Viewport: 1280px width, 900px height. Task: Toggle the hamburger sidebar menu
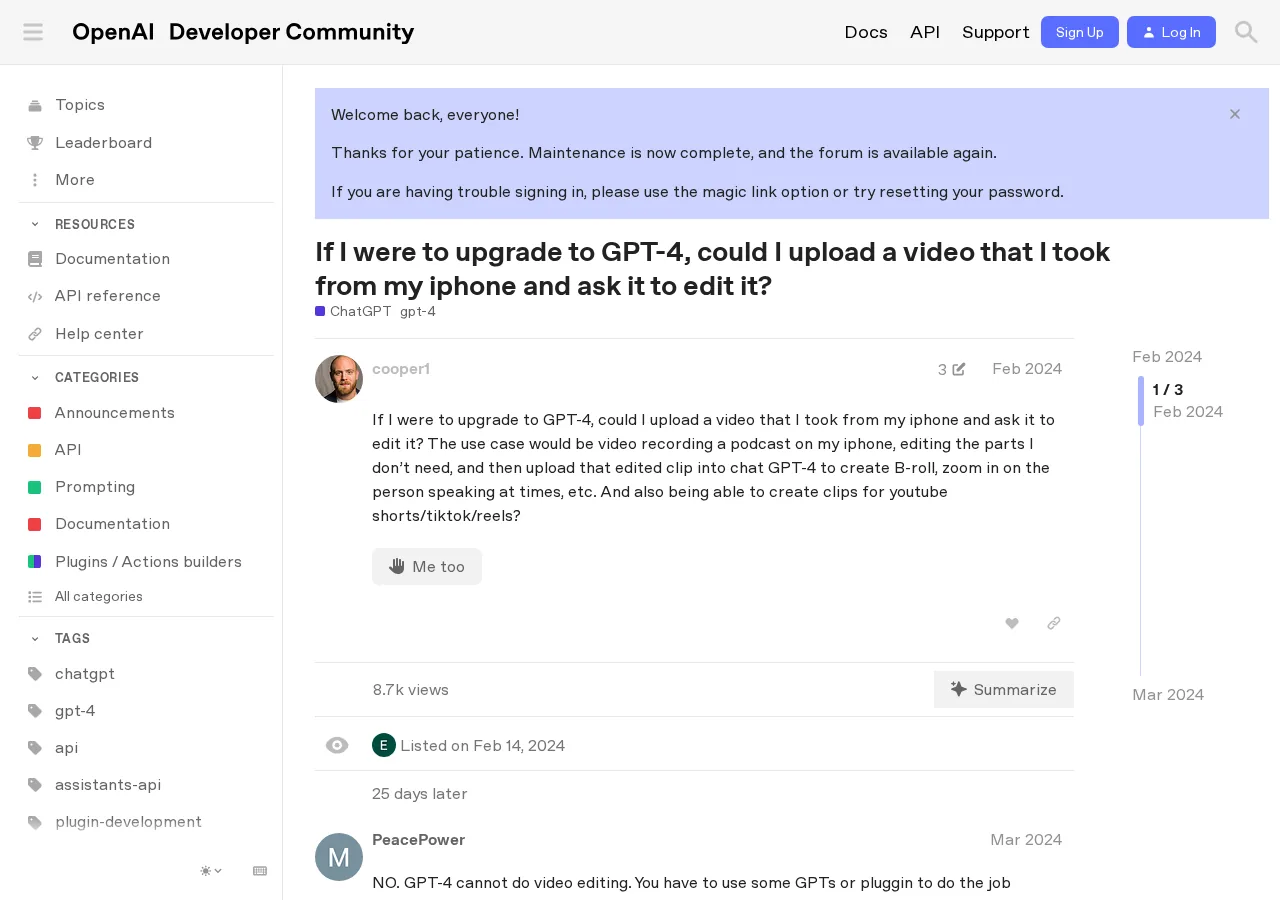click(x=33, y=32)
